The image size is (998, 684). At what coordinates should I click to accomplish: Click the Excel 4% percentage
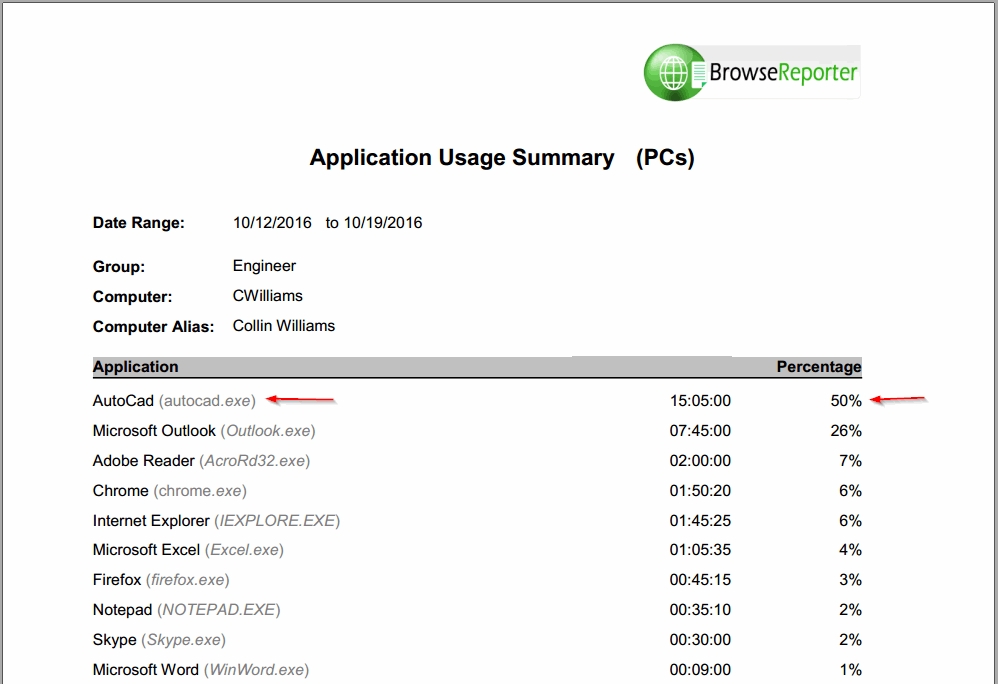pos(850,550)
